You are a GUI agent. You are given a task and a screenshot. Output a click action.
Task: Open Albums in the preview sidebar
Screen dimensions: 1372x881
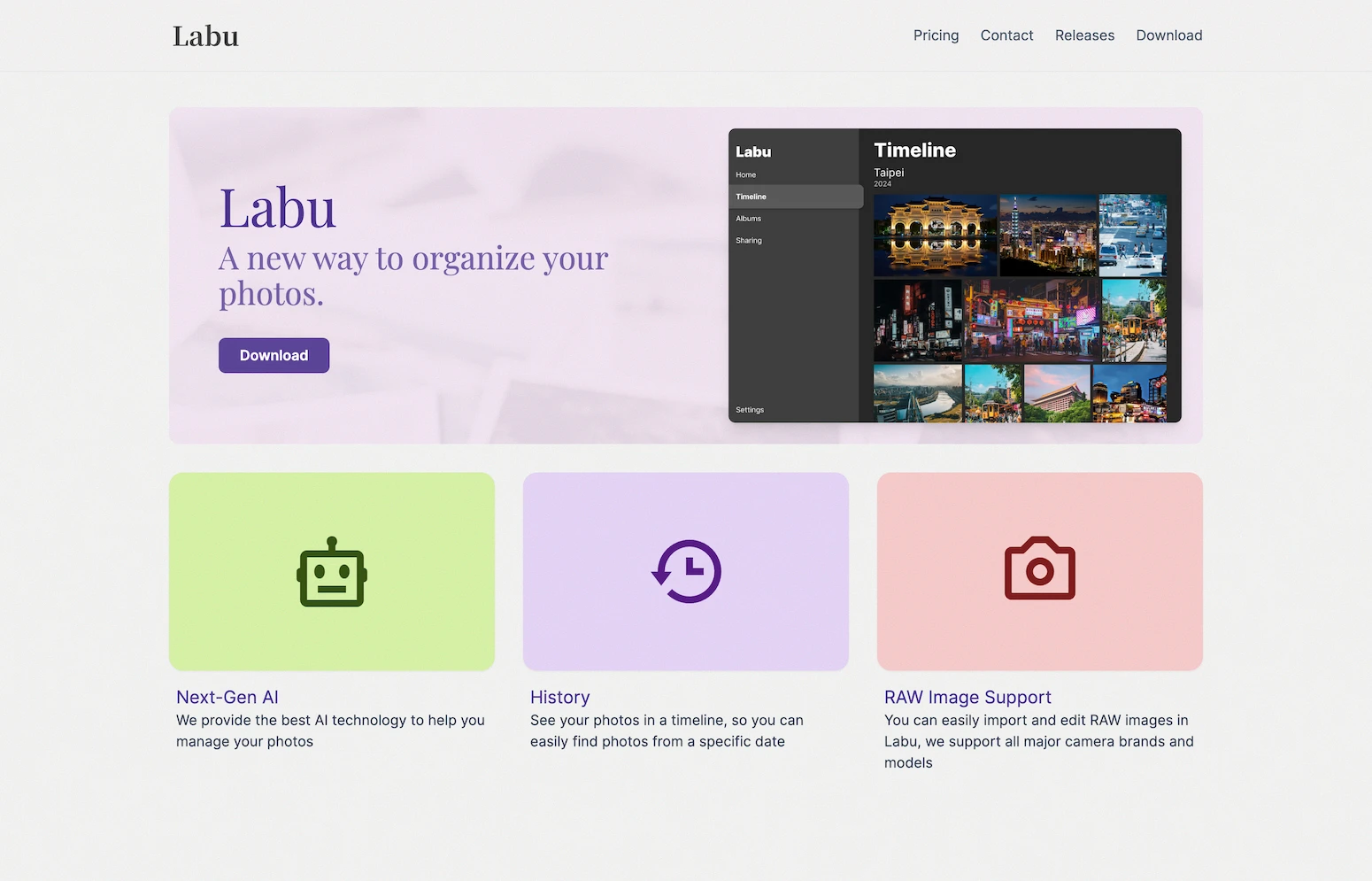pos(749,219)
